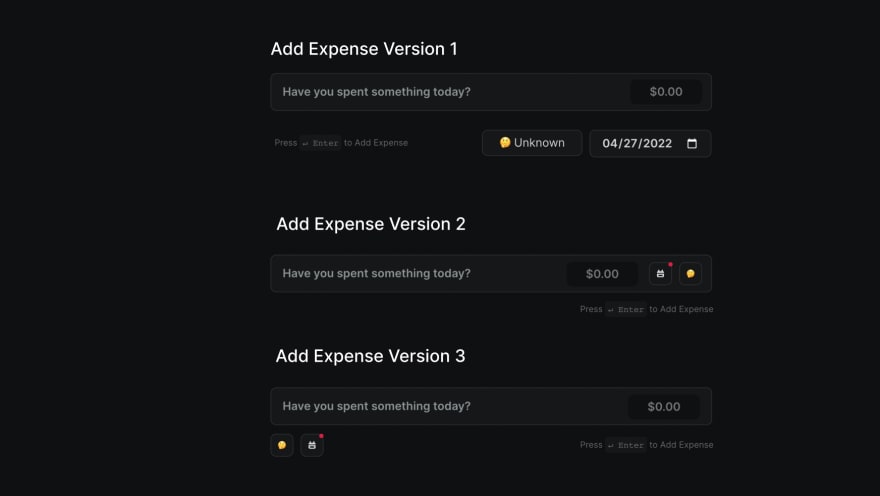This screenshot has width=880, height=496.
Task: Click the Enter key hint under Version 3
Action: click(626, 445)
